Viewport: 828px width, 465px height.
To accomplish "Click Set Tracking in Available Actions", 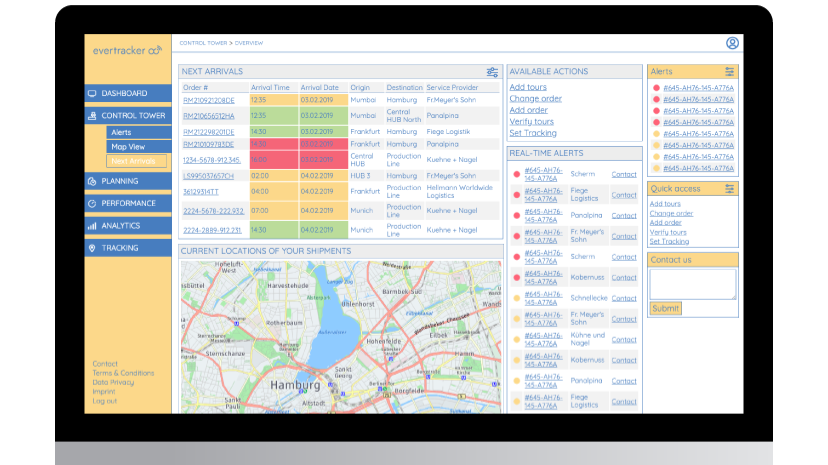I will 533,133.
